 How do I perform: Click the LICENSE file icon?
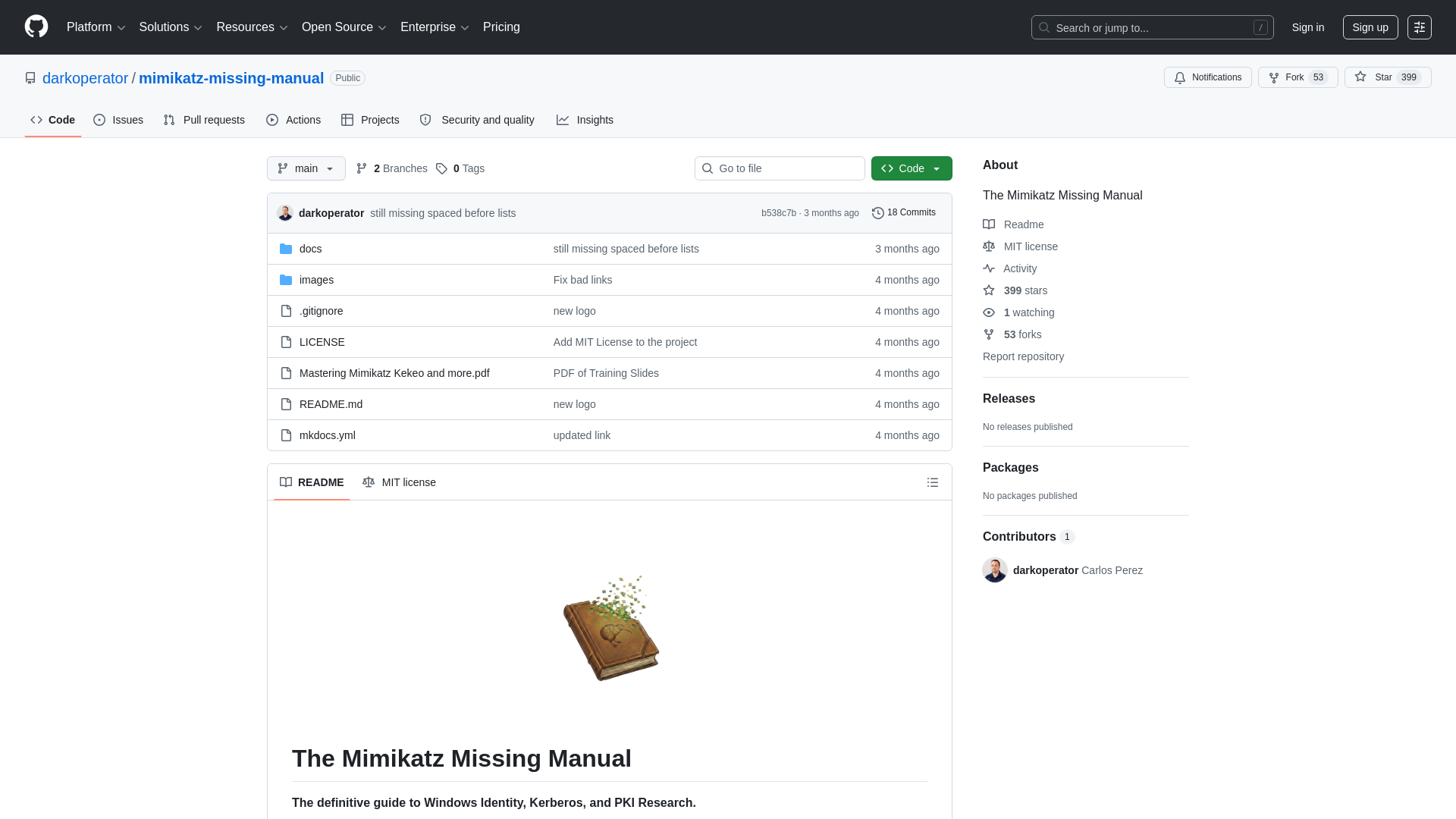pyautogui.click(x=286, y=342)
